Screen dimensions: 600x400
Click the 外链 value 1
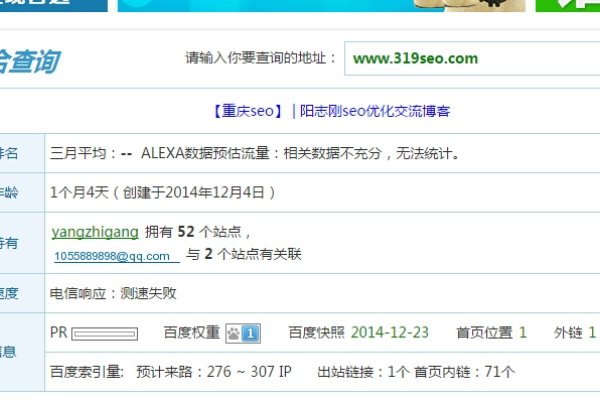pos(592,332)
